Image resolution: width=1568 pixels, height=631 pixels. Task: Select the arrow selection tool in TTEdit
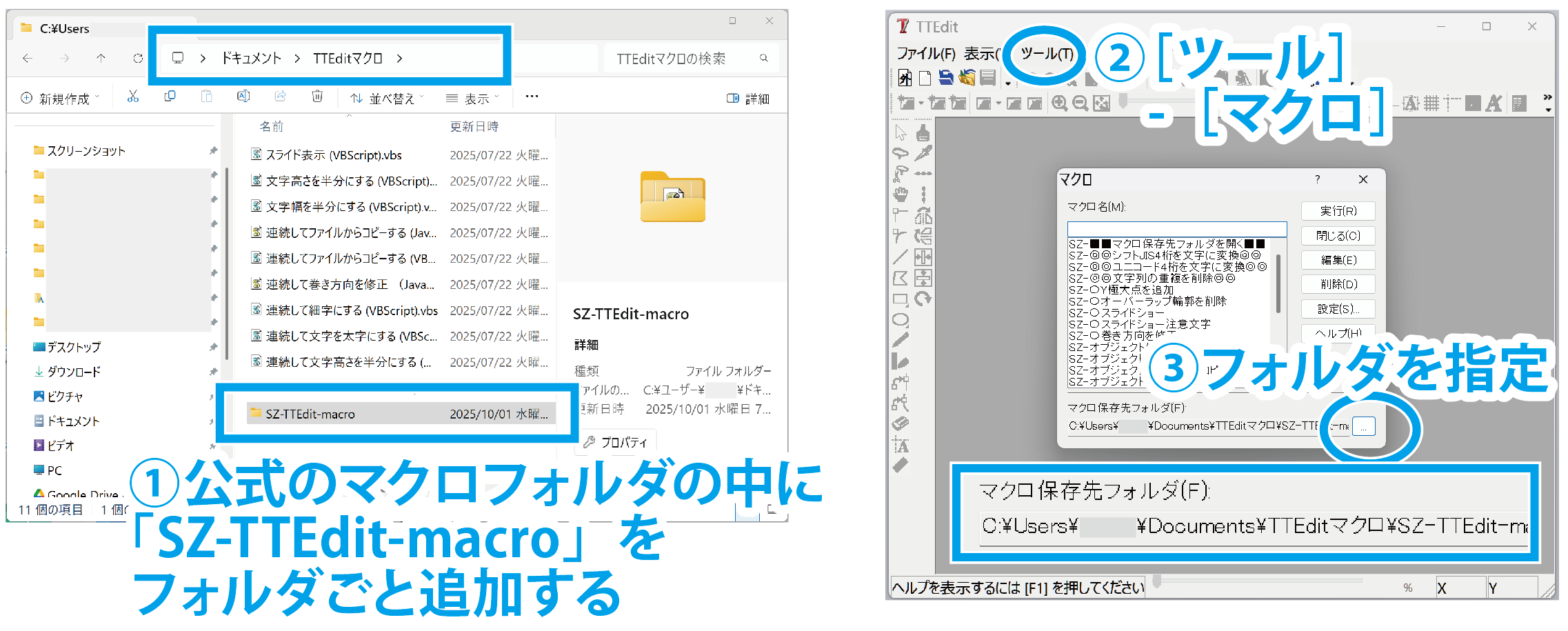coord(901,132)
